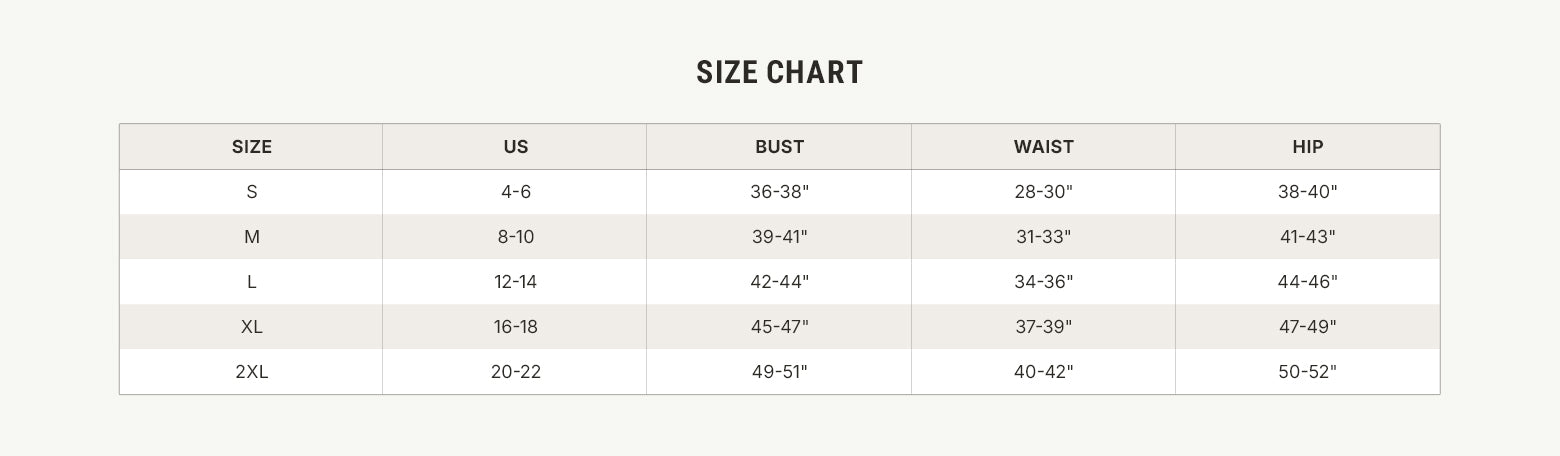Click the BUST column header
Image resolution: width=1560 pixels, height=456 pixels.
[780, 147]
